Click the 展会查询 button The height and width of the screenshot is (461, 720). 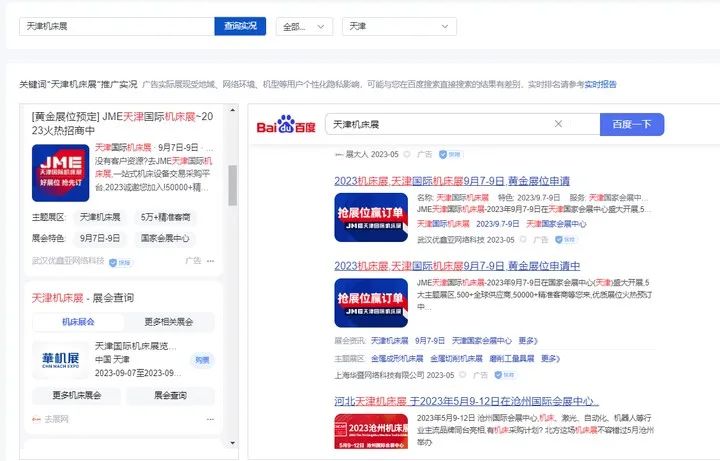point(170,395)
